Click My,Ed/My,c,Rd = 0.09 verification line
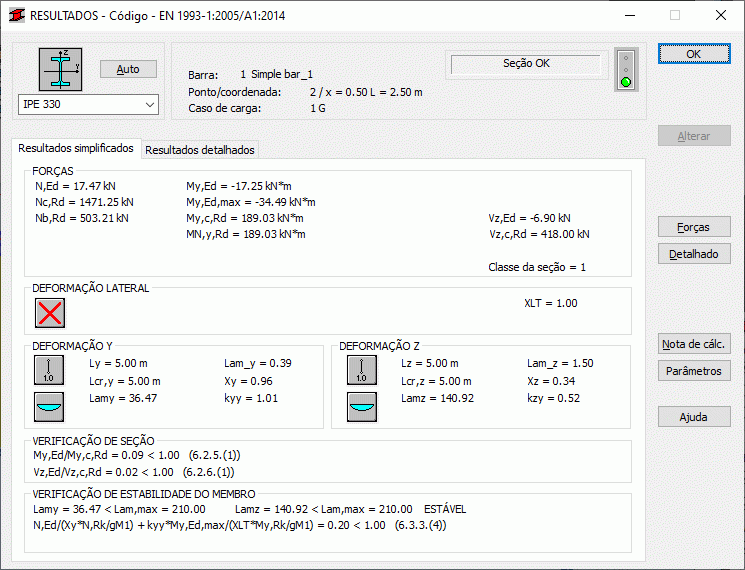 click(137, 456)
